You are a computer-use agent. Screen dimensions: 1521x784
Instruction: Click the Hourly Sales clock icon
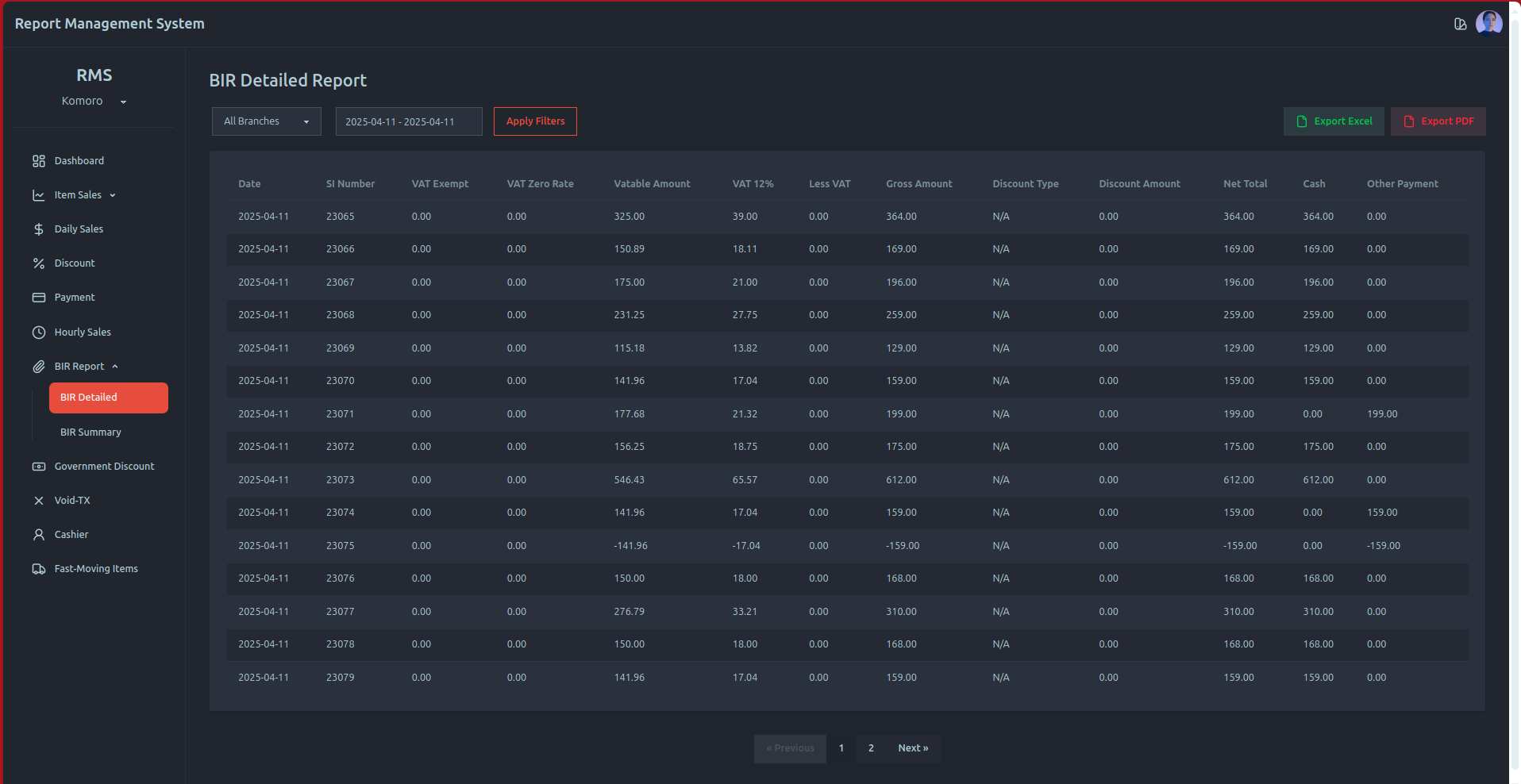tap(38, 332)
